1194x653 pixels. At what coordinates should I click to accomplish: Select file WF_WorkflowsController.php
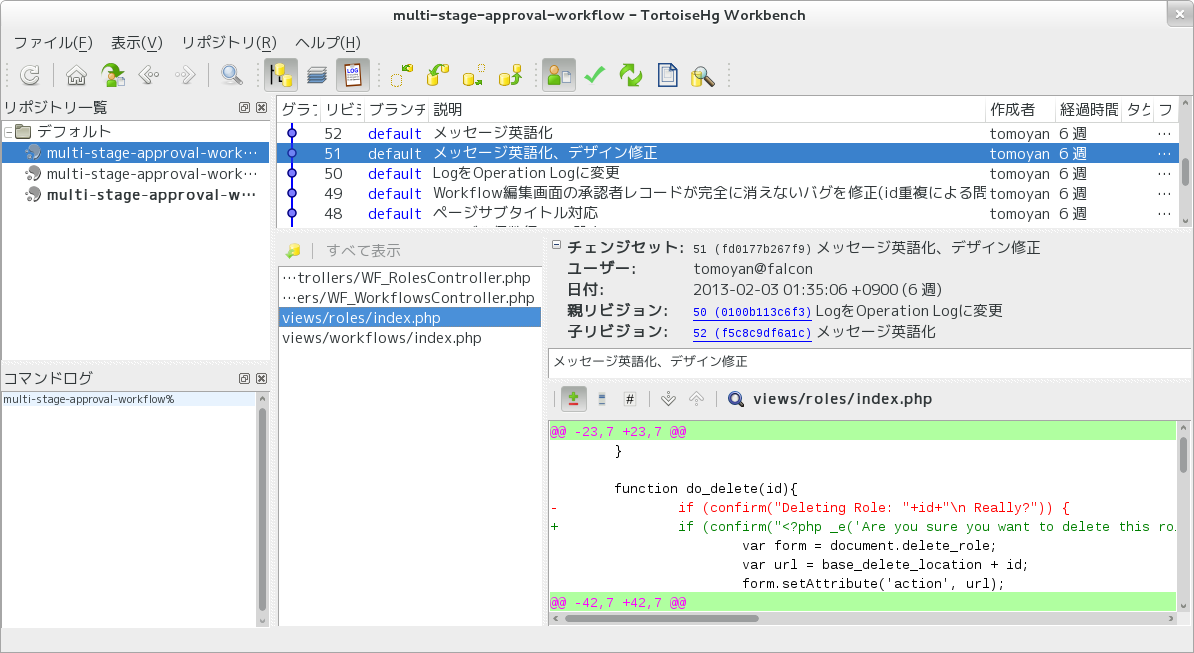point(410,298)
